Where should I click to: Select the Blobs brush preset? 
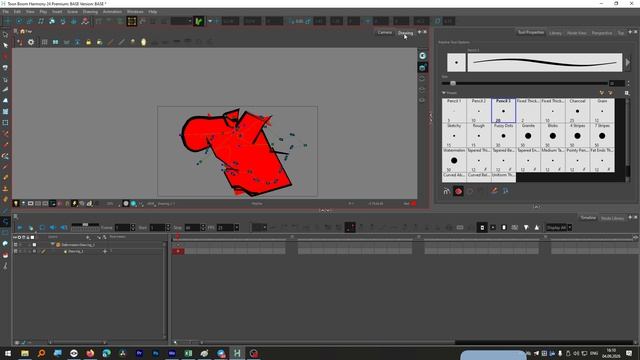click(x=553, y=135)
